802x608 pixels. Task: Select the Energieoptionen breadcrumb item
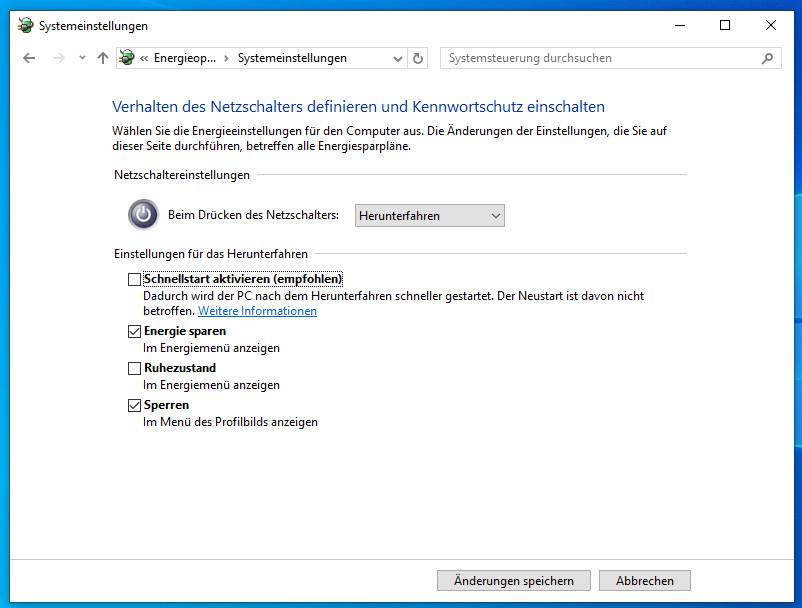click(184, 58)
